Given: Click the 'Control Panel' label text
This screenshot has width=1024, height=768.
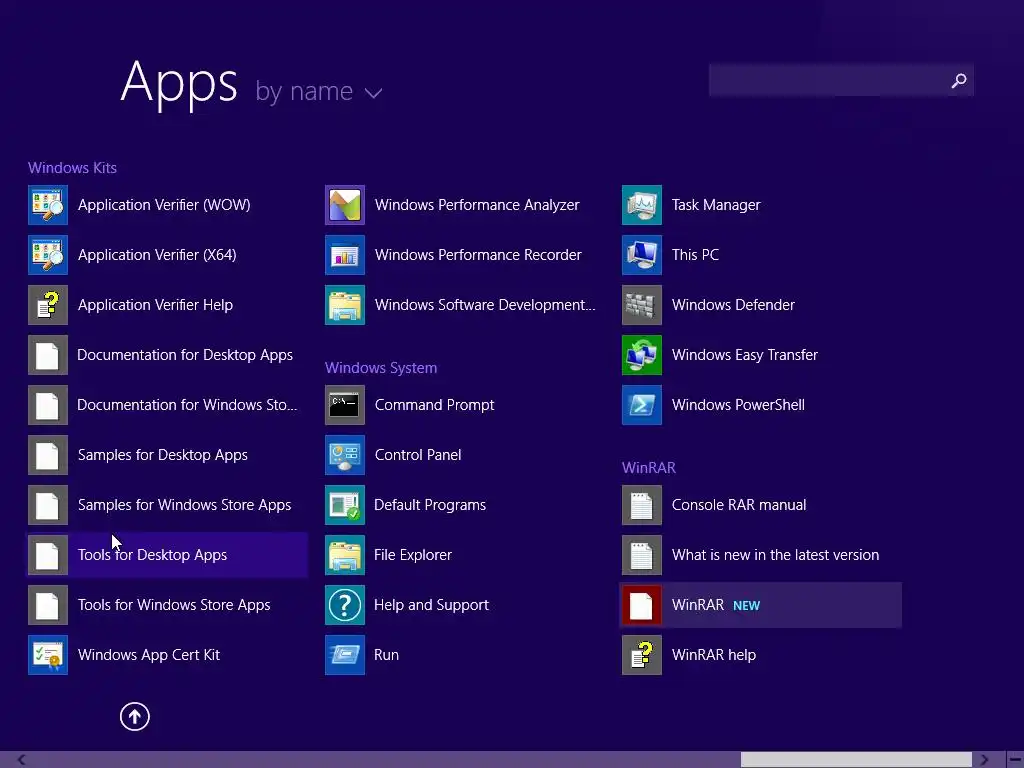Looking at the screenshot, I should (417, 455).
